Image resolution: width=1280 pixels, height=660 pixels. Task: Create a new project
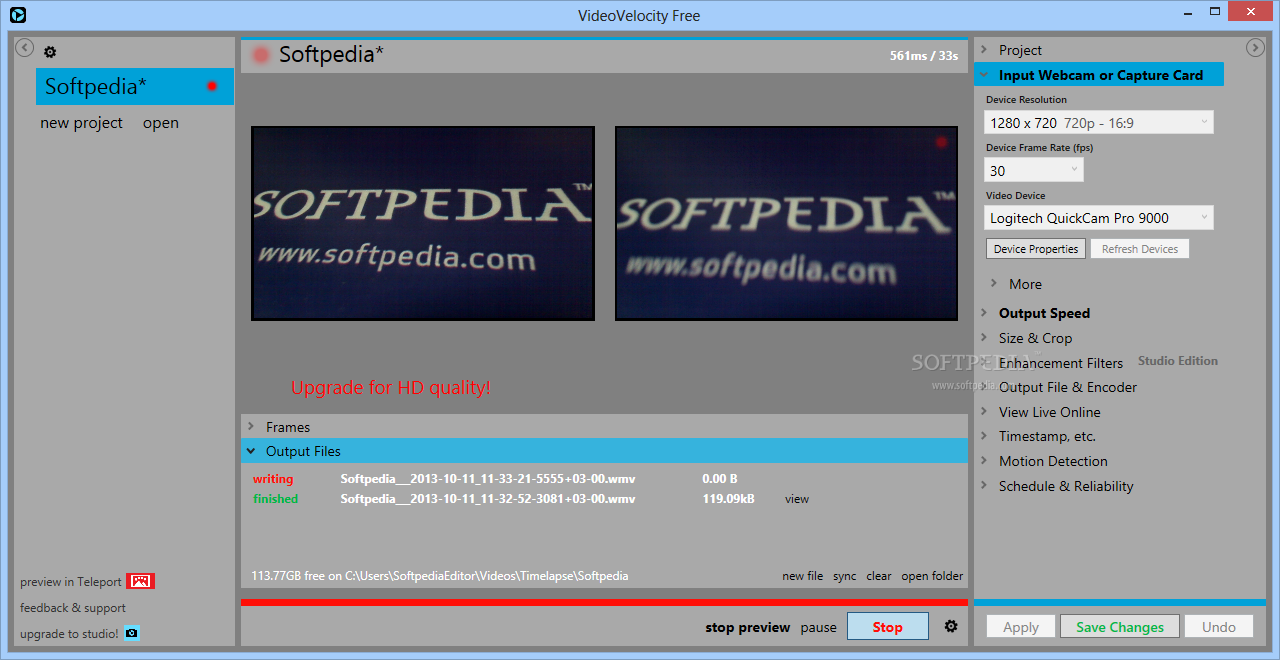[x=81, y=123]
